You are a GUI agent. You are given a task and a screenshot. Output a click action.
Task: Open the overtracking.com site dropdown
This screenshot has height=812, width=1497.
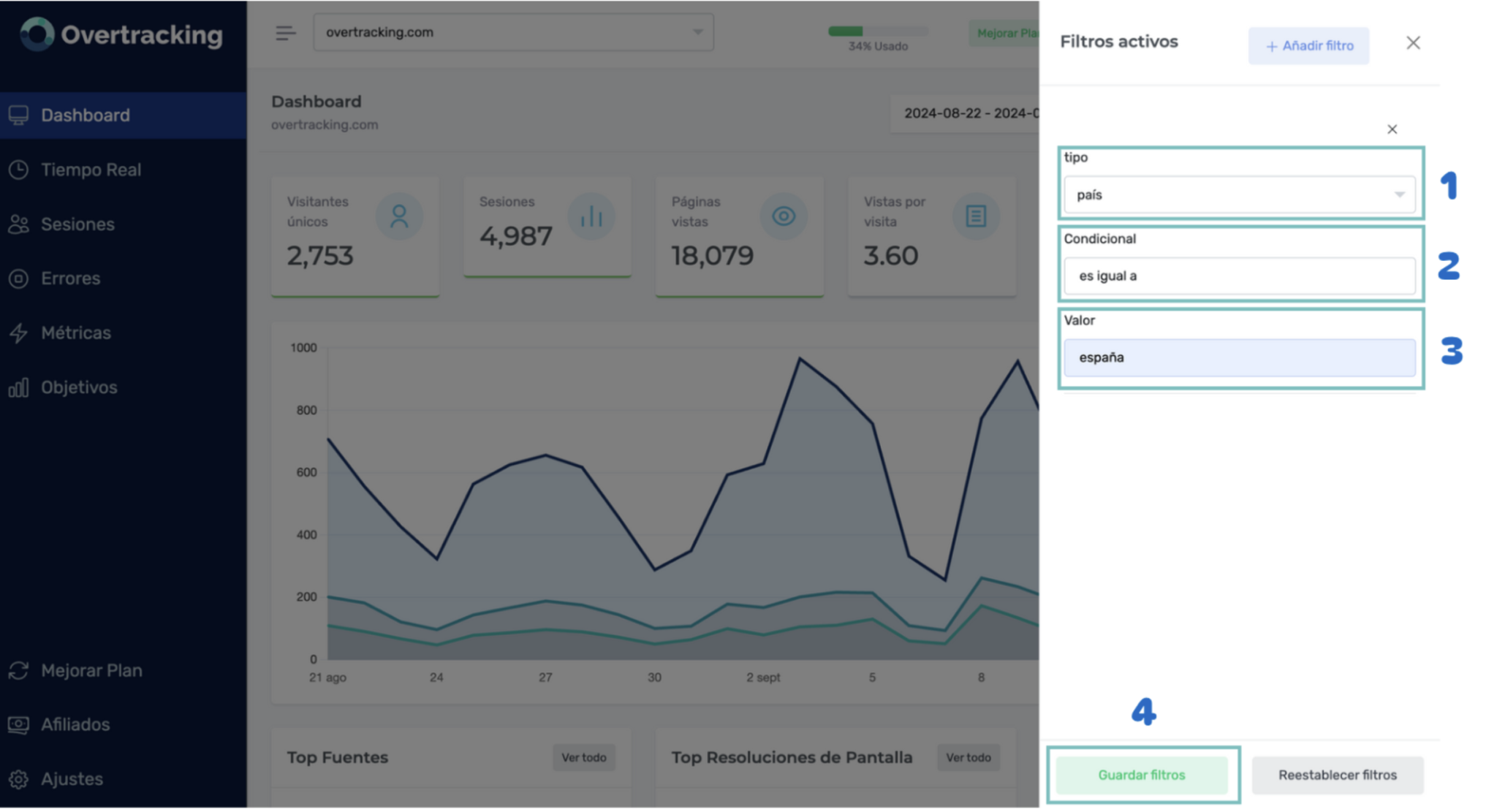pyautogui.click(x=513, y=32)
